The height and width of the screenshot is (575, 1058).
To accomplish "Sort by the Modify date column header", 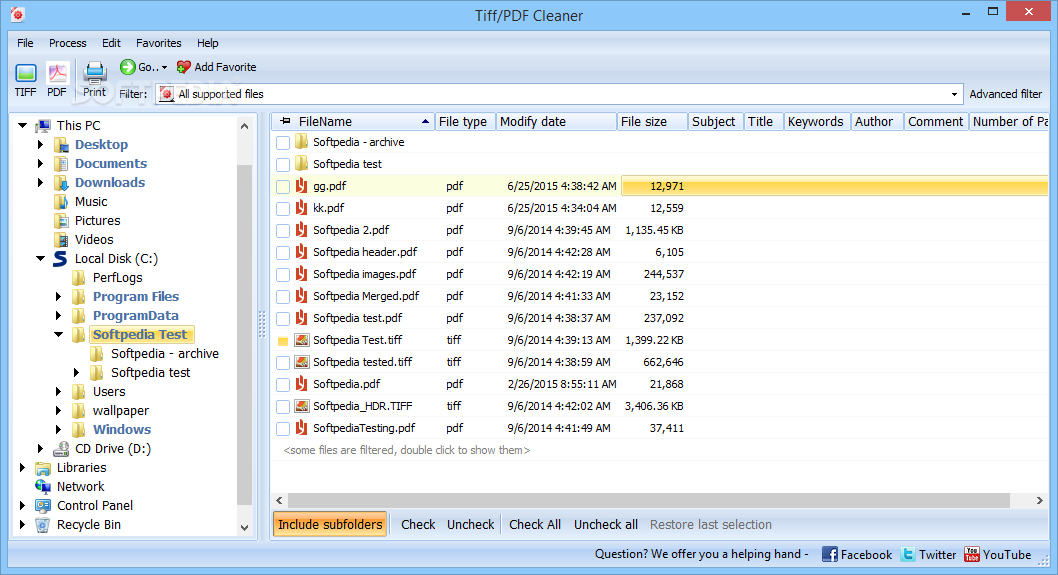I will pos(557,121).
